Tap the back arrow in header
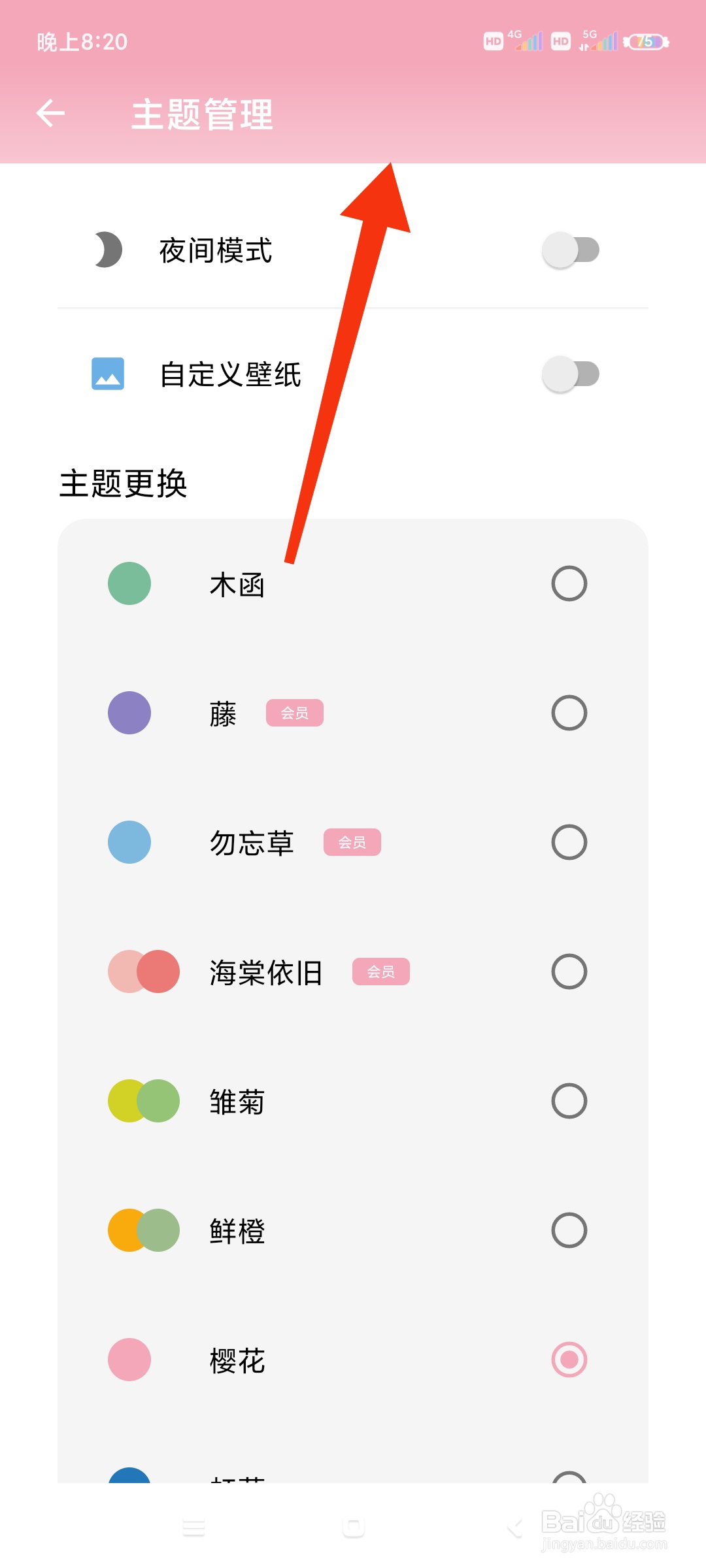Image resolution: width=706 pixels, height=1568 pixels. 50,114
